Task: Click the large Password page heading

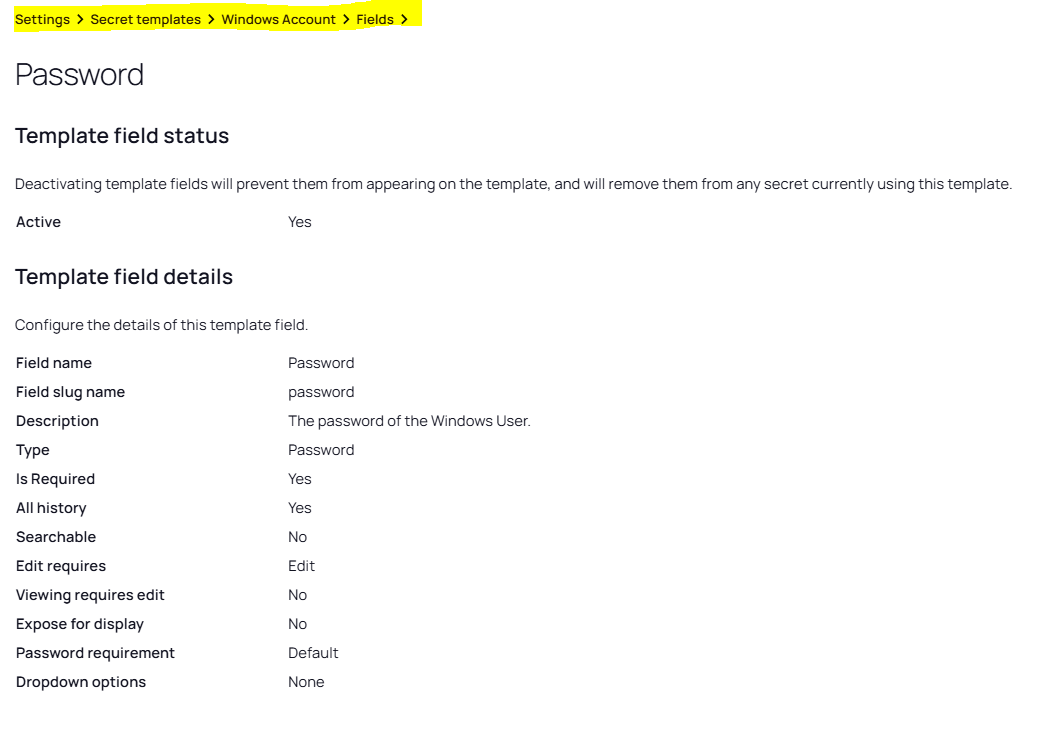Action: pos(80,75)
